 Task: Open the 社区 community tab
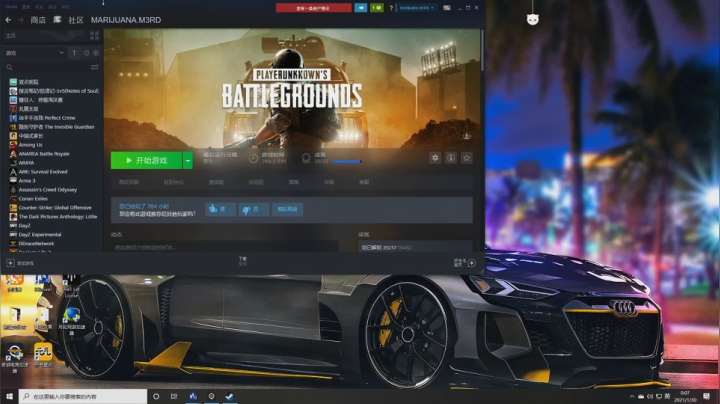(76, 20)
